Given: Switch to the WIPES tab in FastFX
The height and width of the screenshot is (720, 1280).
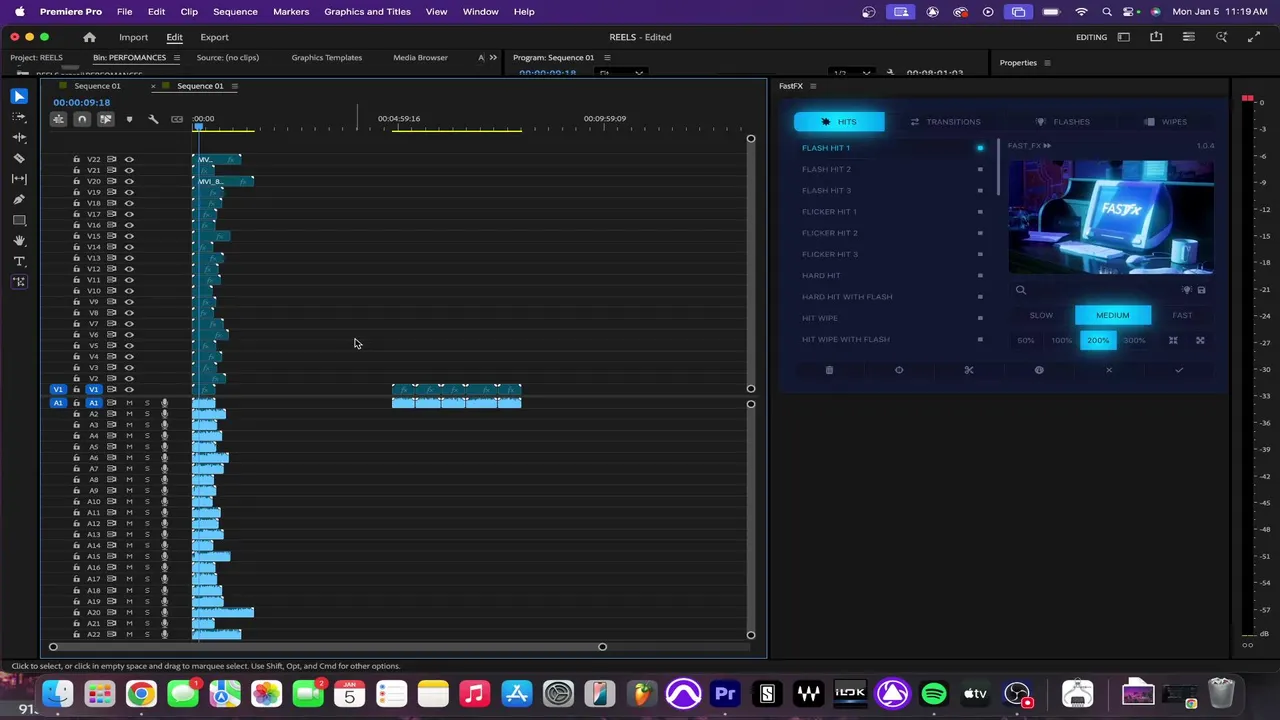Looking at the screenshot, I should 1166,122.
